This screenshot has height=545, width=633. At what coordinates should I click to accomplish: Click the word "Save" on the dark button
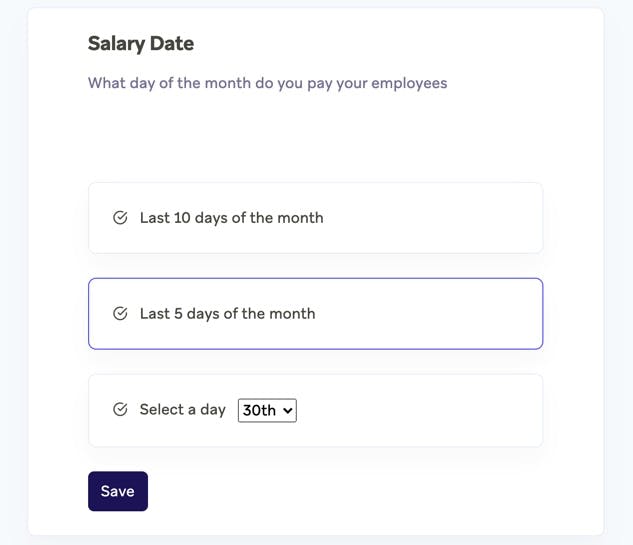117,491
